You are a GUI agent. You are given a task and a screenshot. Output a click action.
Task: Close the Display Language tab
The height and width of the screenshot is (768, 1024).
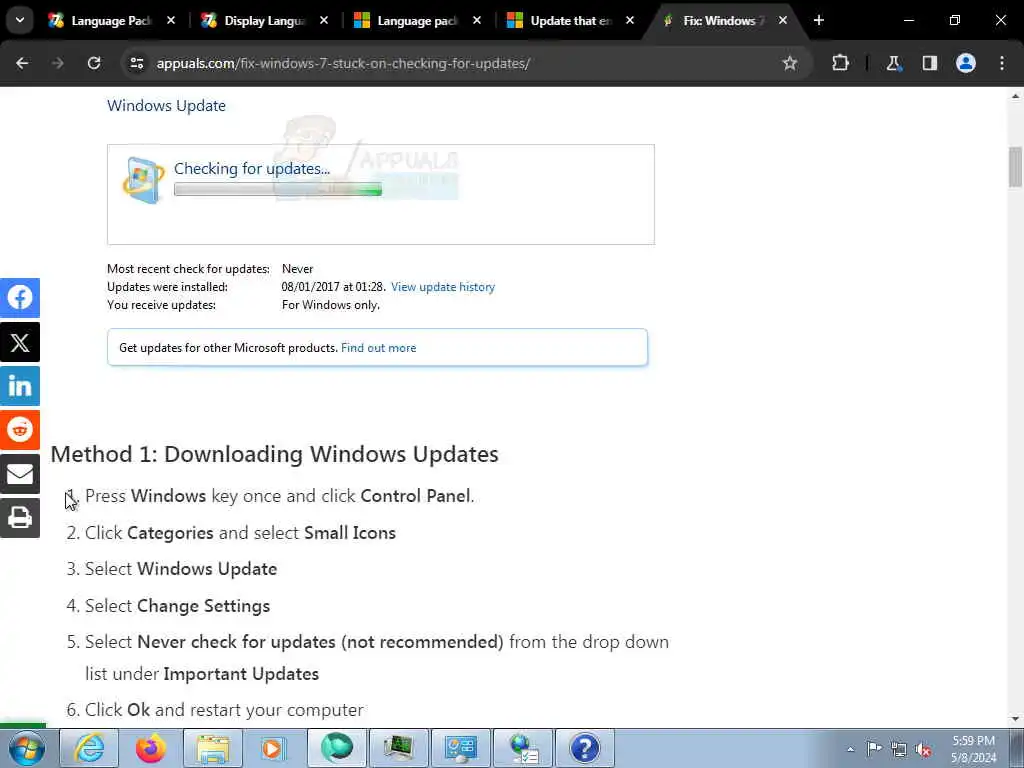pos(324,20)
